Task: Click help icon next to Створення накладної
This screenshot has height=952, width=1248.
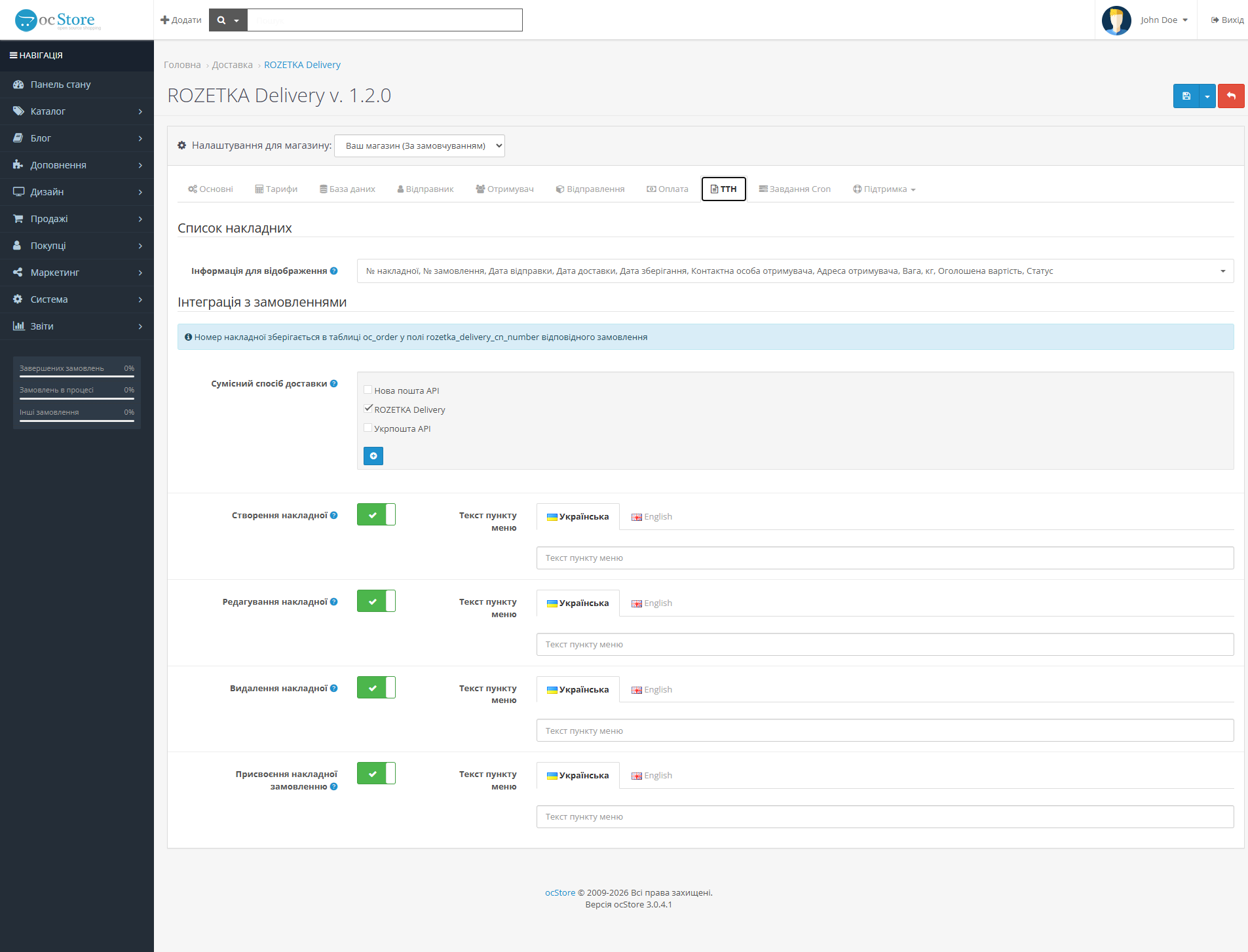Action: [334, 516]
